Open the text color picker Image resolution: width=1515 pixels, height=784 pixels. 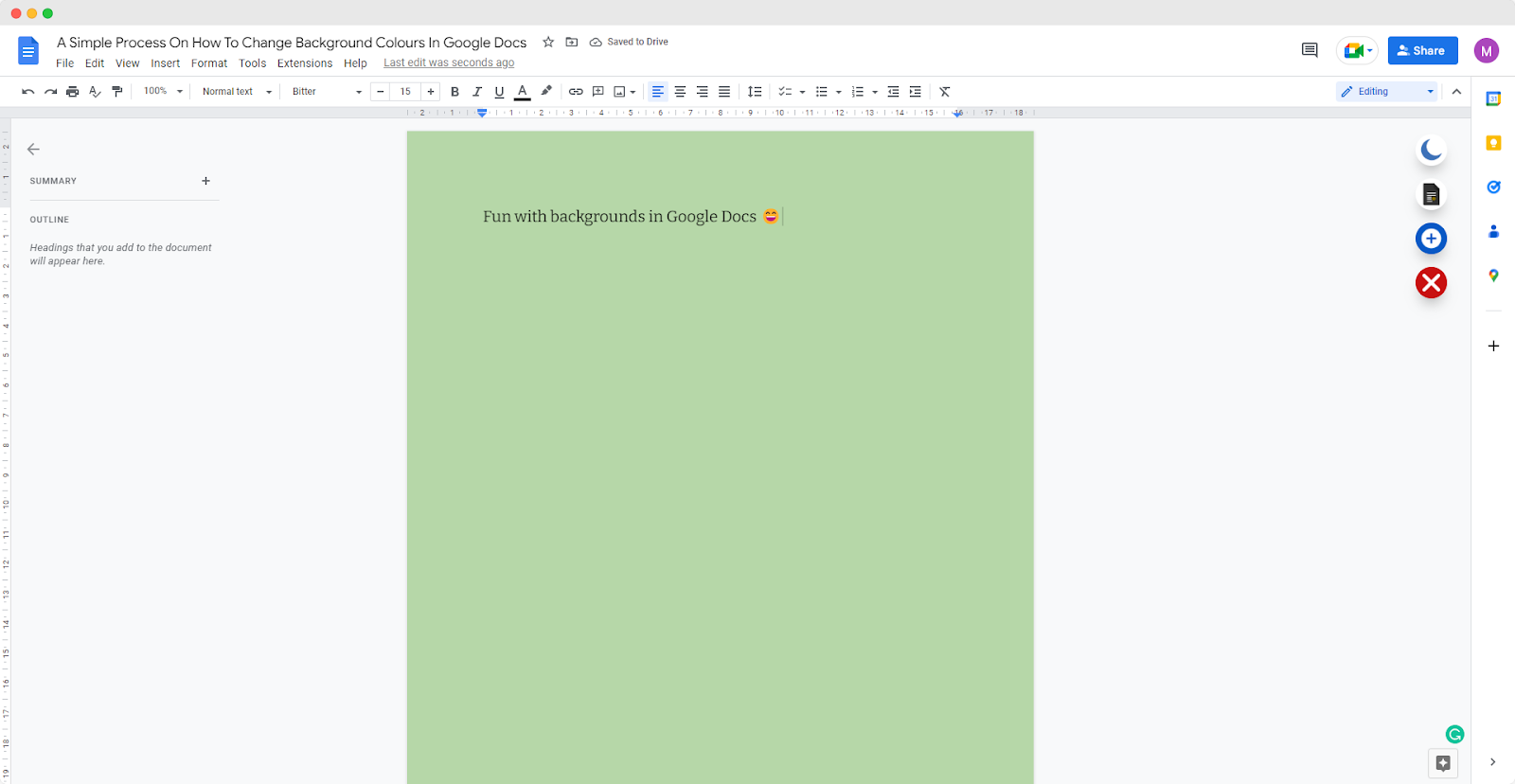pos(522,92)
